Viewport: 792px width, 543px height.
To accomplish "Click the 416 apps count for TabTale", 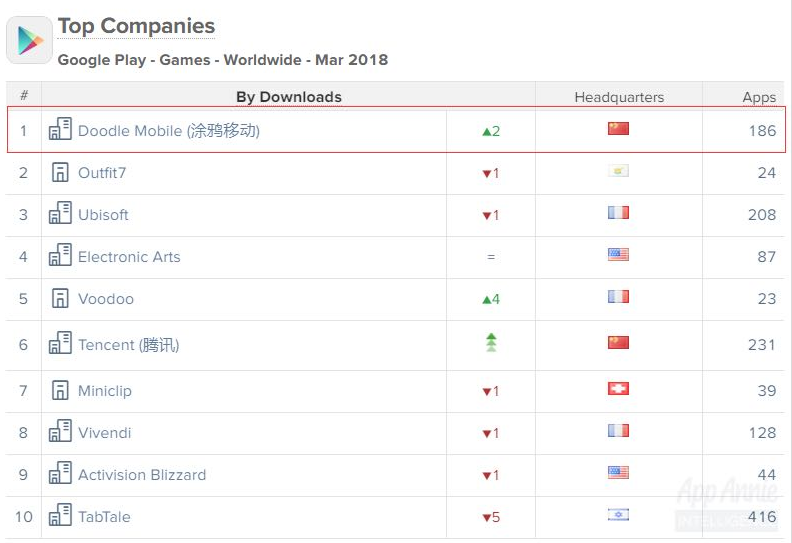I will click(762, 517).
